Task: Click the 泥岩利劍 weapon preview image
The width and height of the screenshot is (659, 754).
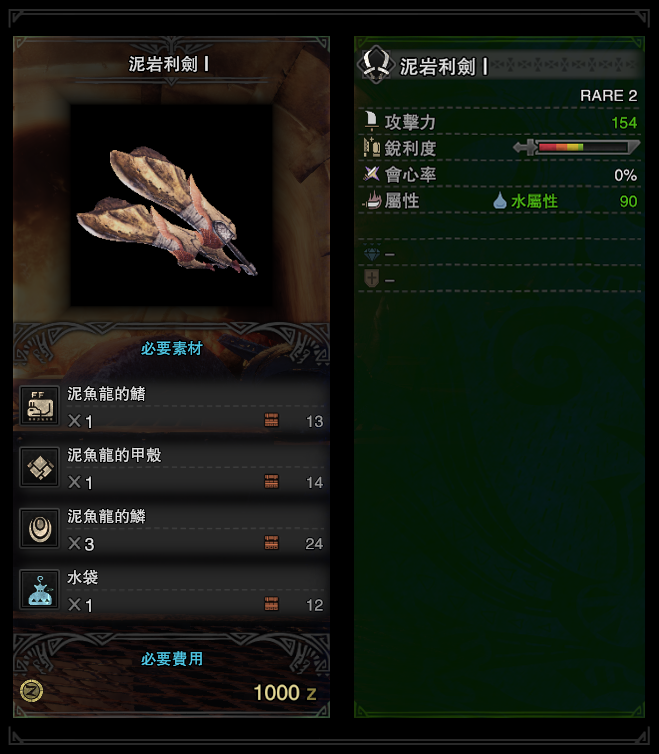Action: (171, 205)
